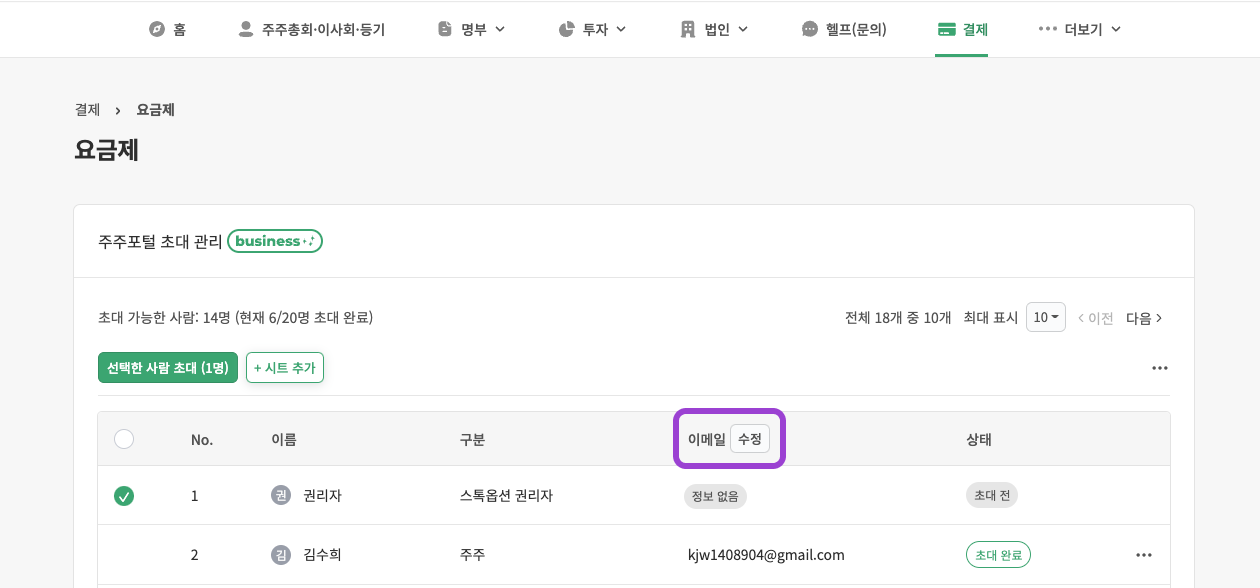The image size is (1260, 588).
Task: Open the table options ellipsis above 상태 column
Action: point(1160,368)
